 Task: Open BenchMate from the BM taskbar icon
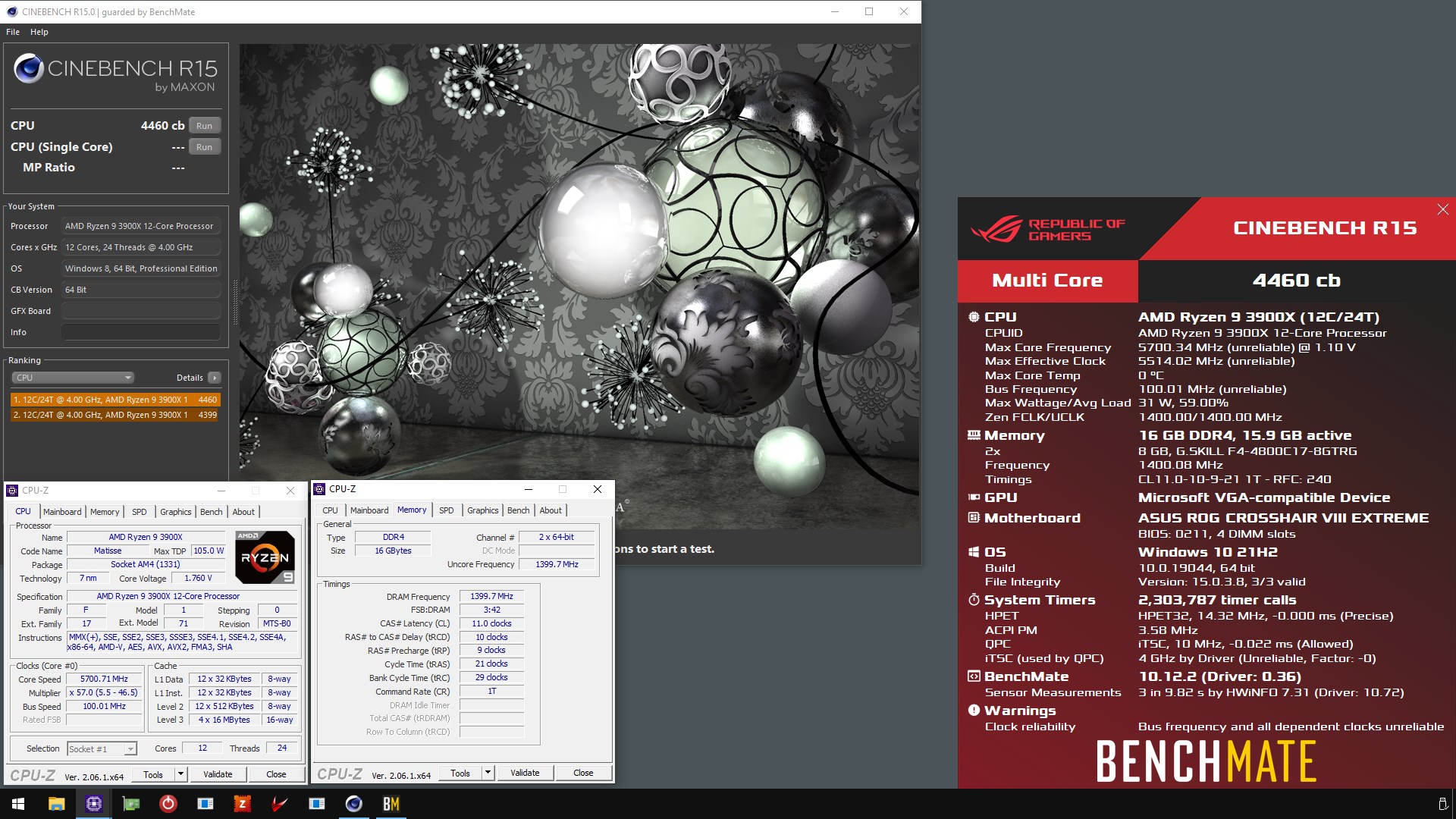tap(391, 804)
